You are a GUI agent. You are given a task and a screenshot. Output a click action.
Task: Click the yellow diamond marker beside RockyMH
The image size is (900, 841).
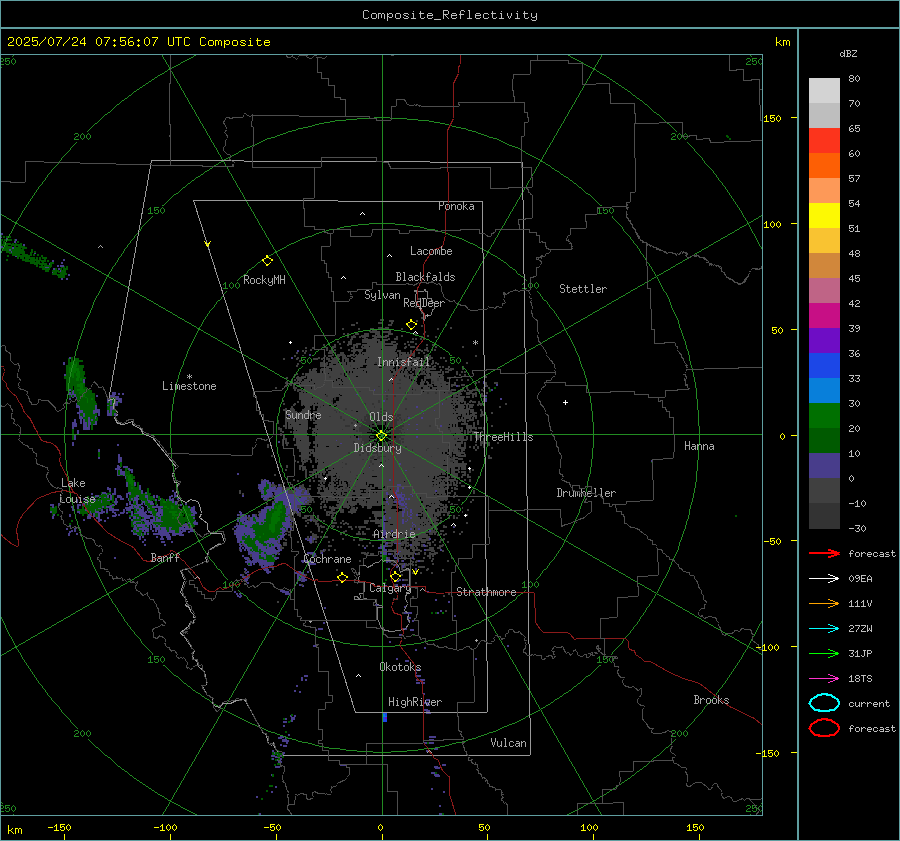click(x=267, y=261)
